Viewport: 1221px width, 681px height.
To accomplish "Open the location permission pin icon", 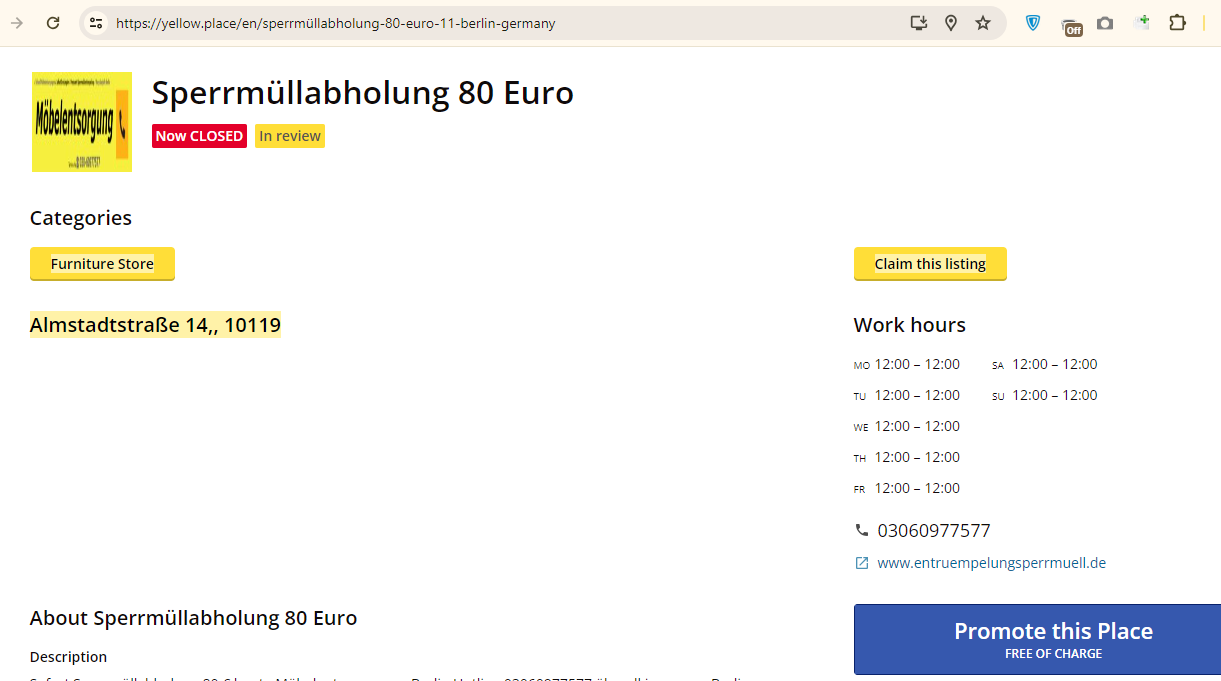I will pos(951,23).
